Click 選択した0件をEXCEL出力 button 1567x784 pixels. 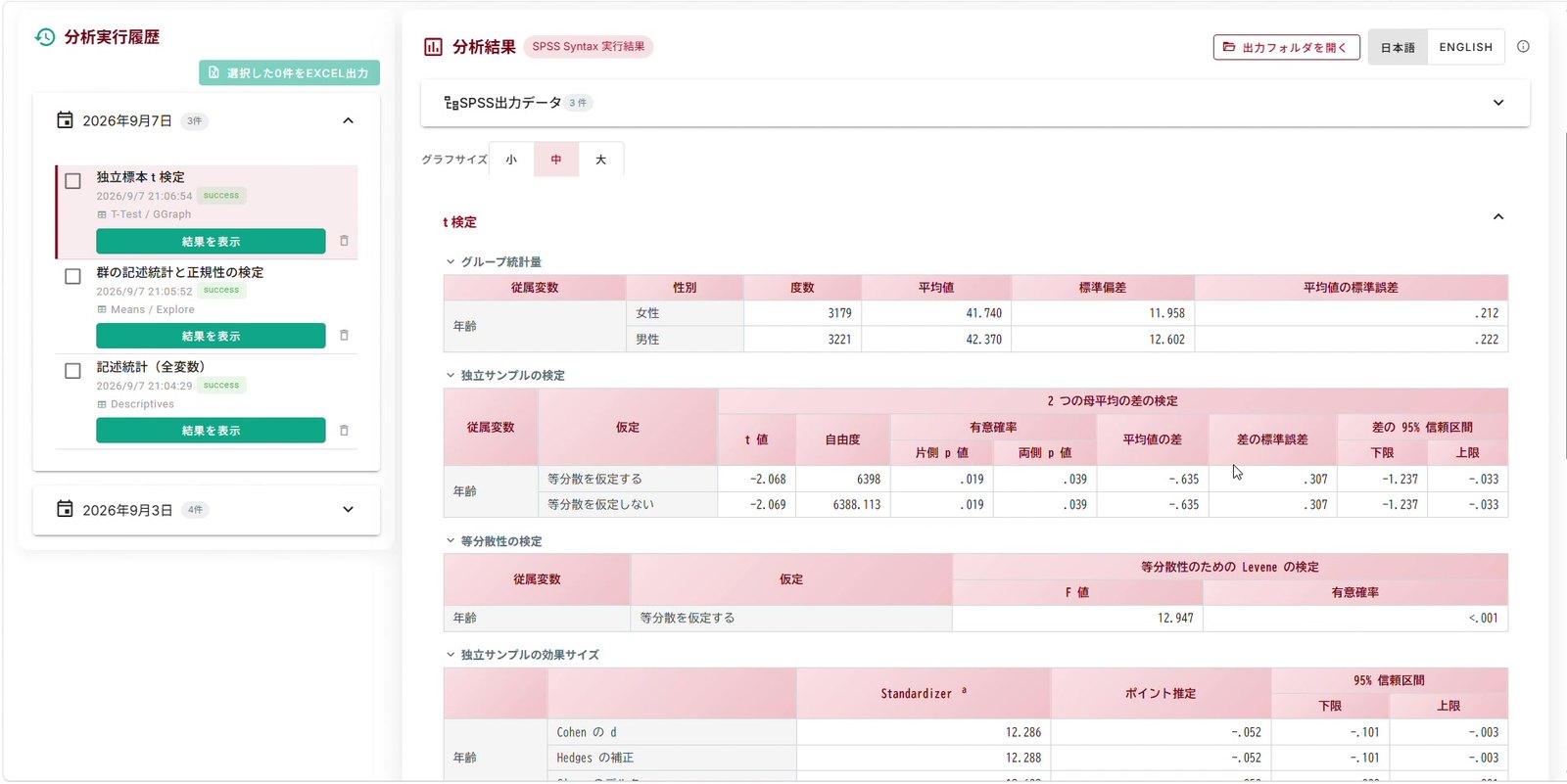tap(289, 72)
